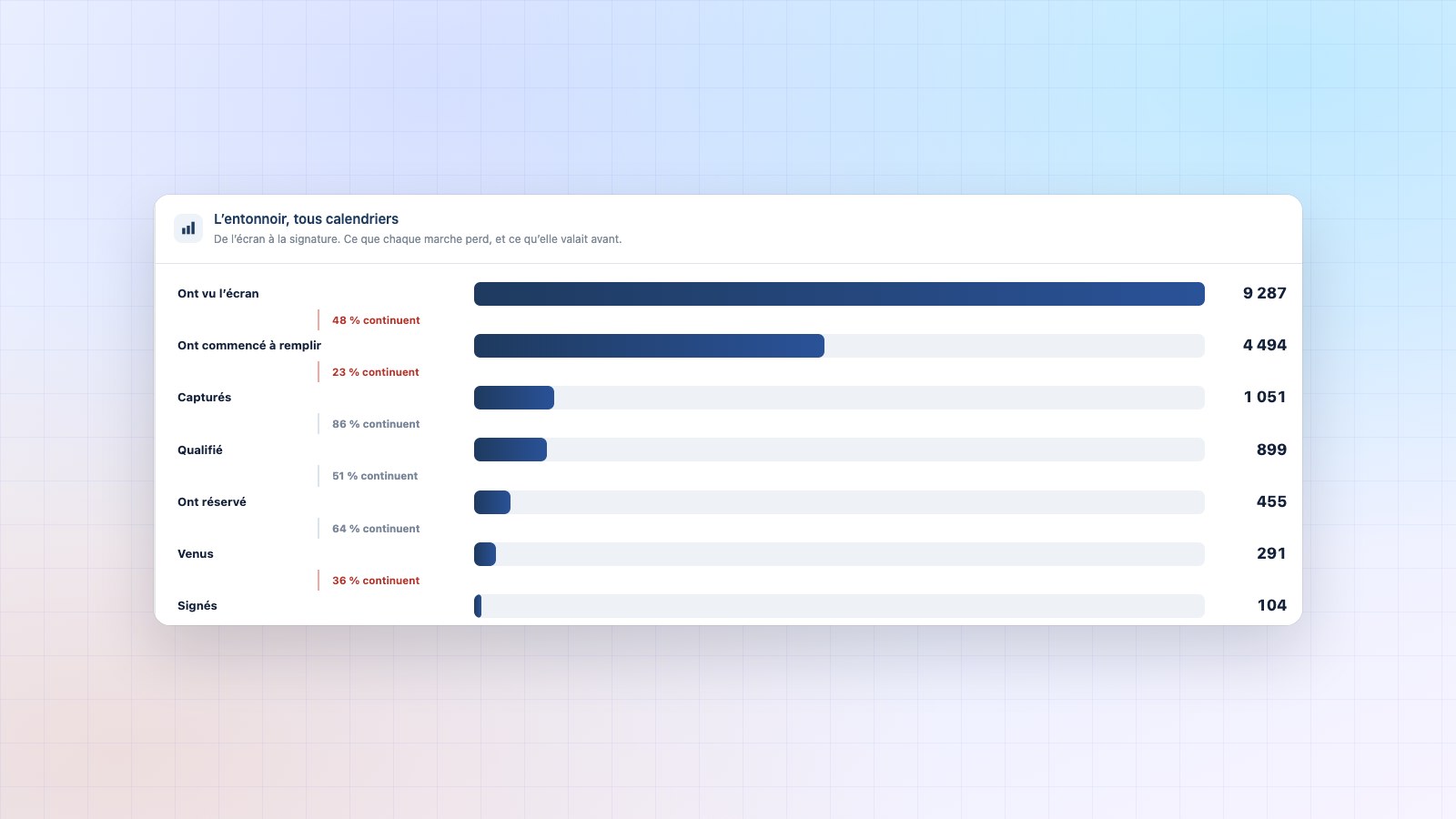1456x819 pixels.
Task: Click the subtitle beginning "De l'écran à la signature"
Action: [418, 239]
